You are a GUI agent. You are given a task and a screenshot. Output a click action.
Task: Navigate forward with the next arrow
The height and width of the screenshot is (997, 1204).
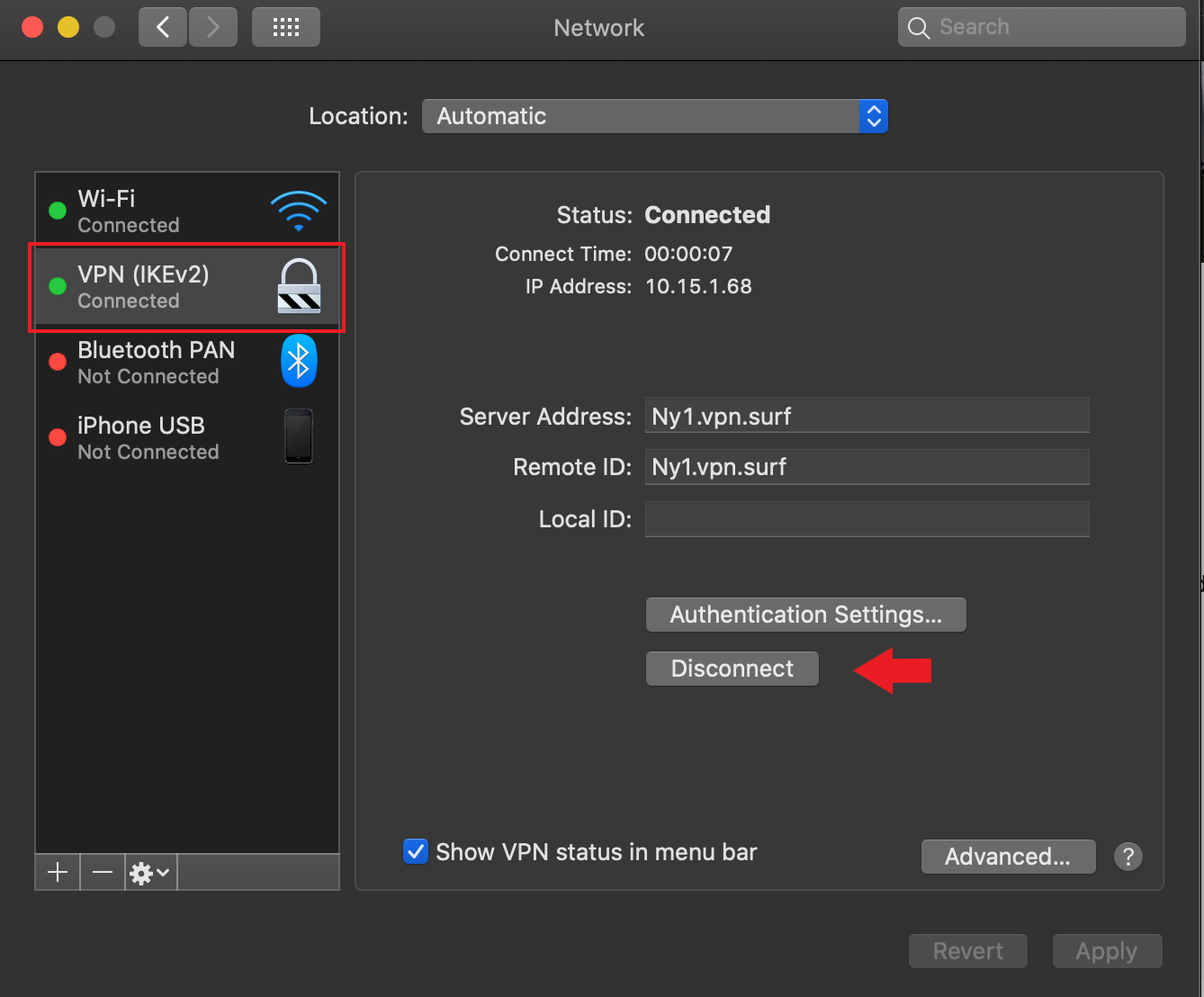click(x=213, y=27)
